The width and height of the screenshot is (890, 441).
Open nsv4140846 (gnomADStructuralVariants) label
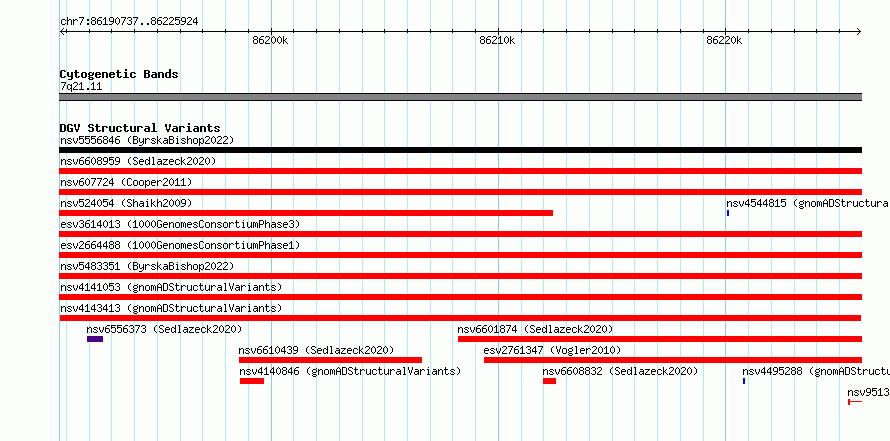[x=350, y=371]
